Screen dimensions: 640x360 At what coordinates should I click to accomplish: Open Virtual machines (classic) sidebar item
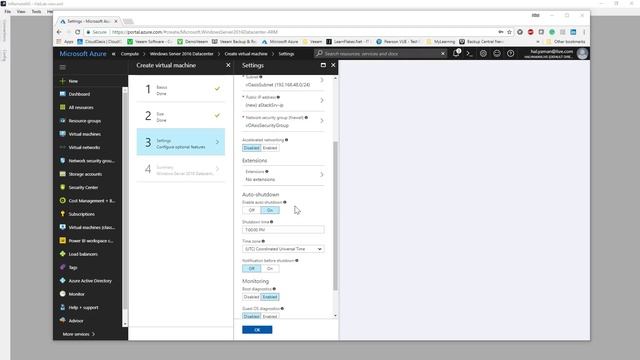click(x=91, y=227)
